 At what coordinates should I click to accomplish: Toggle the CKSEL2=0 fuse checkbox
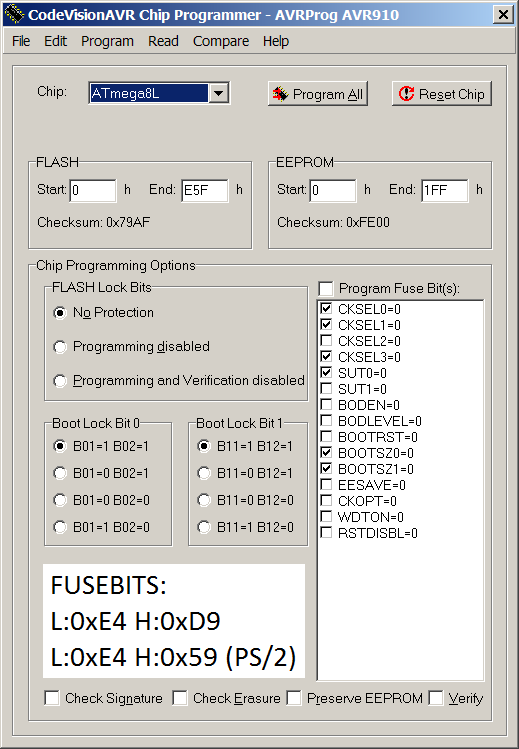coord(326,341)
